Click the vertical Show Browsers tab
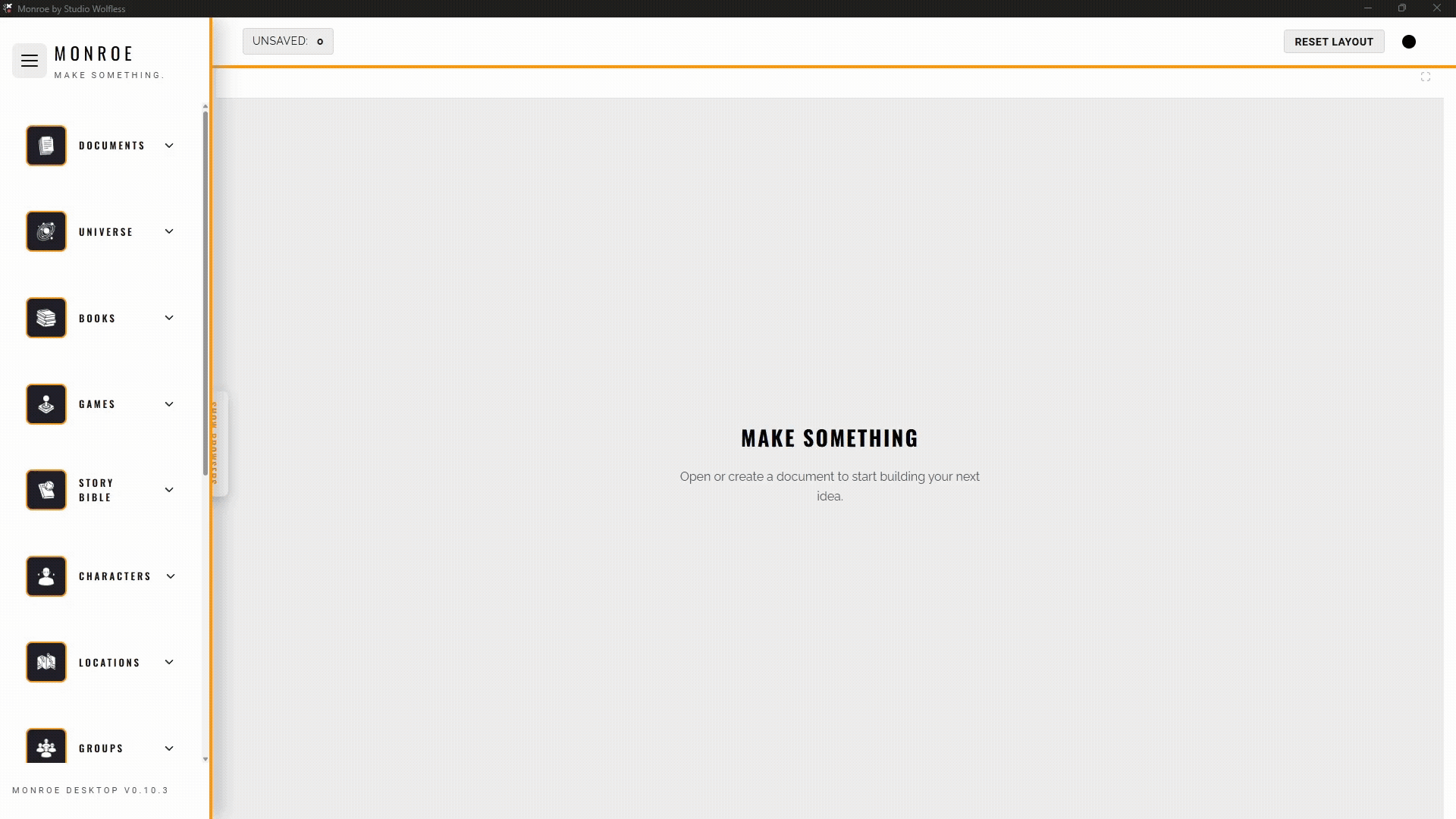This screenshot has height=819, width=1456. [218, 444]
